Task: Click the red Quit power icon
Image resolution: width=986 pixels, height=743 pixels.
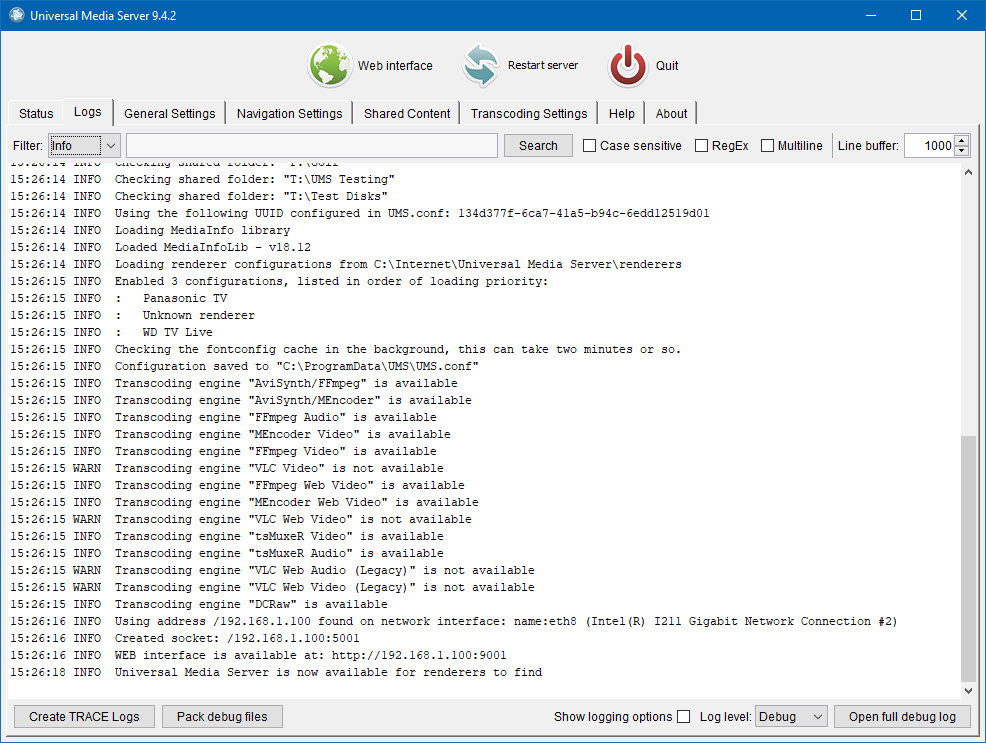Action: click(x=628, y=65)
